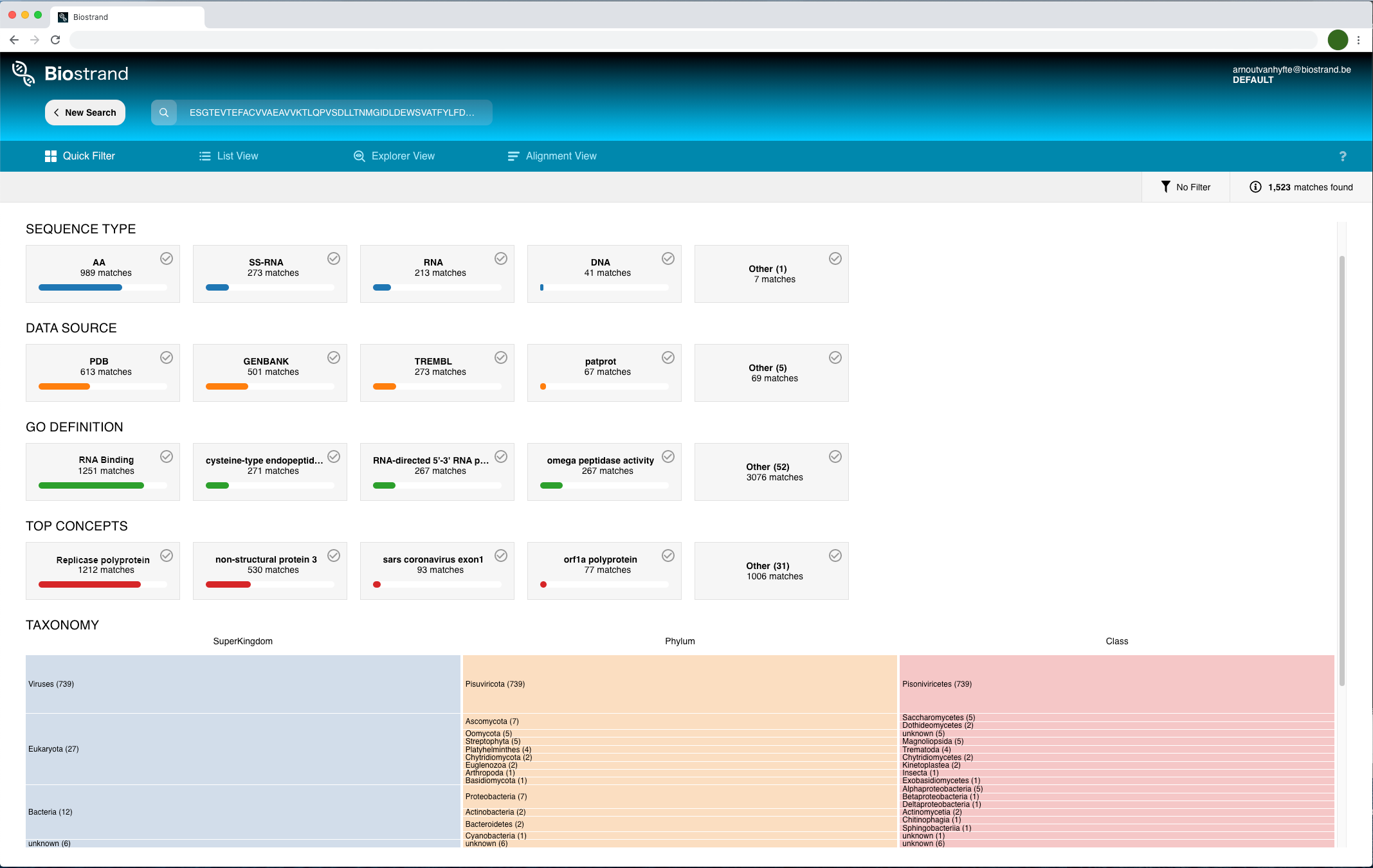The width and height of the screenshot is (1373, 868).
Task: Click the RNA Binding green progress bar
Action: 91,485
